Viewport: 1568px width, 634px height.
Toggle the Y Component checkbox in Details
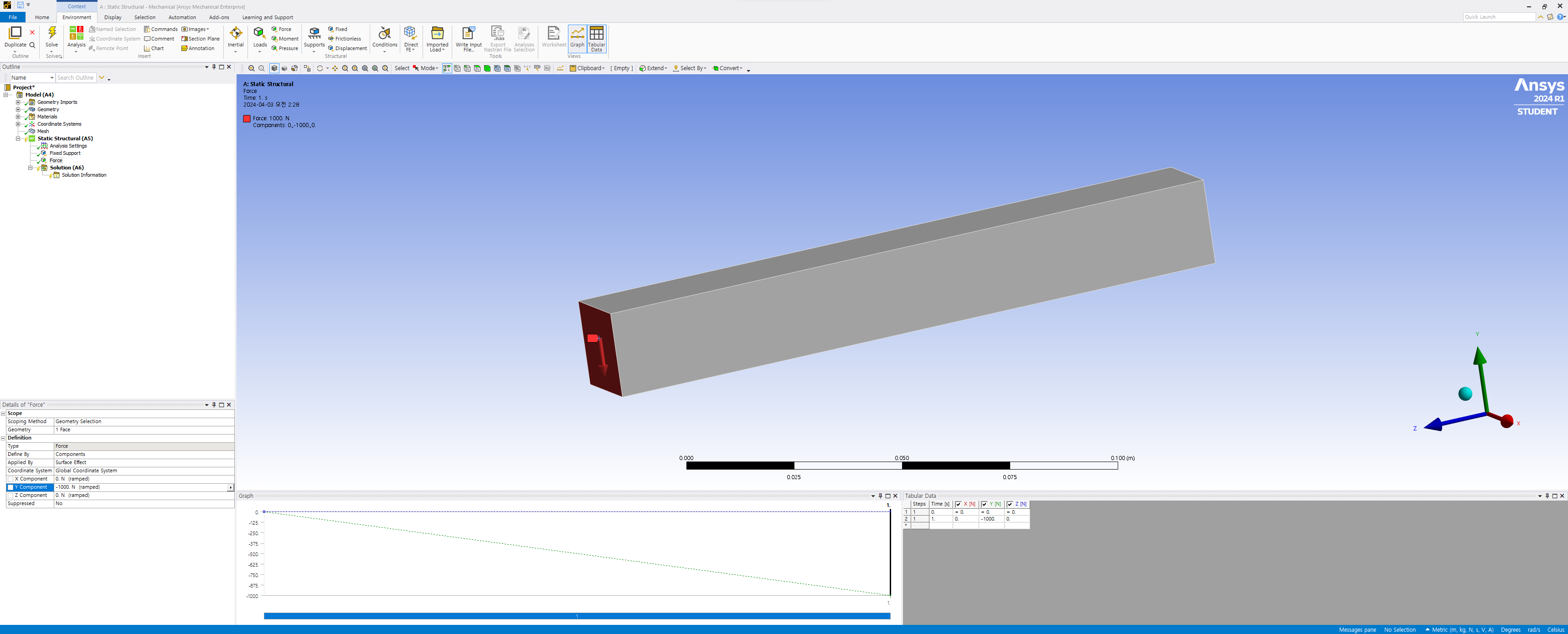[10, 487]
